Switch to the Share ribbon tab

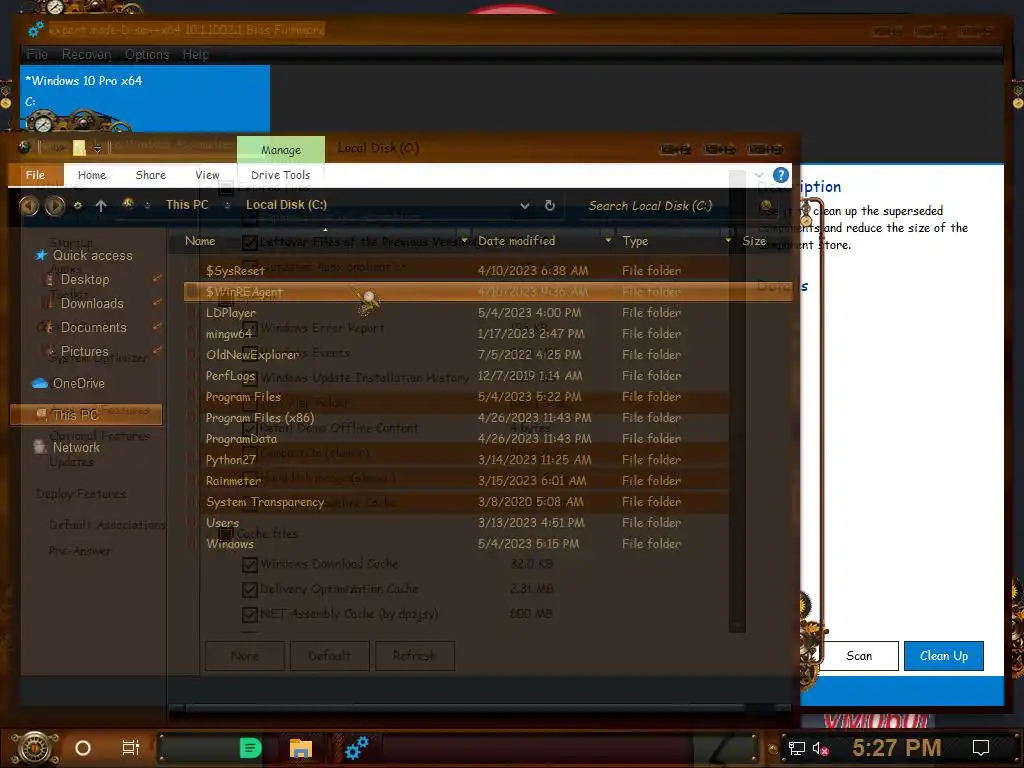150,175
